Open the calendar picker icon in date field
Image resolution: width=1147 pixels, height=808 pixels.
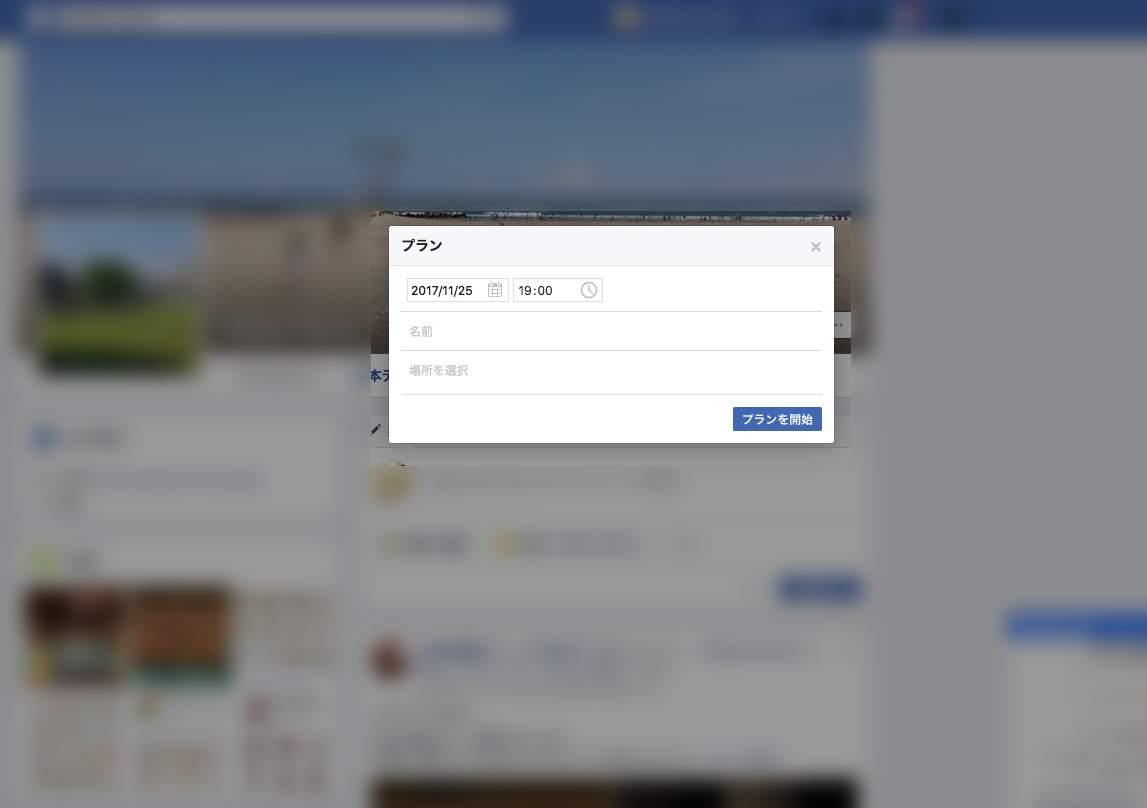click(495, 290)
